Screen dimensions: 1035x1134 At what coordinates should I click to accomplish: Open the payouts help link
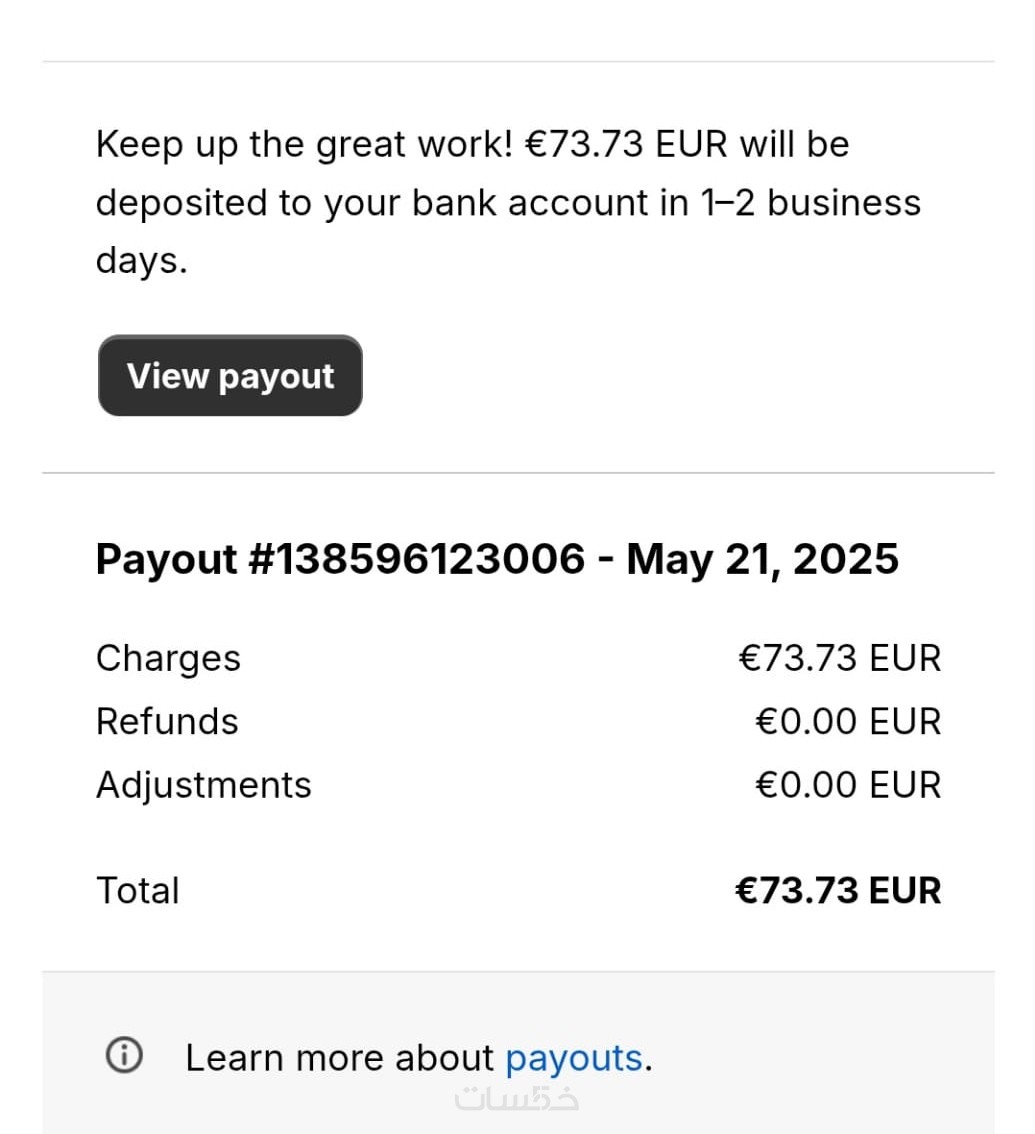[x=573, y=1057]
